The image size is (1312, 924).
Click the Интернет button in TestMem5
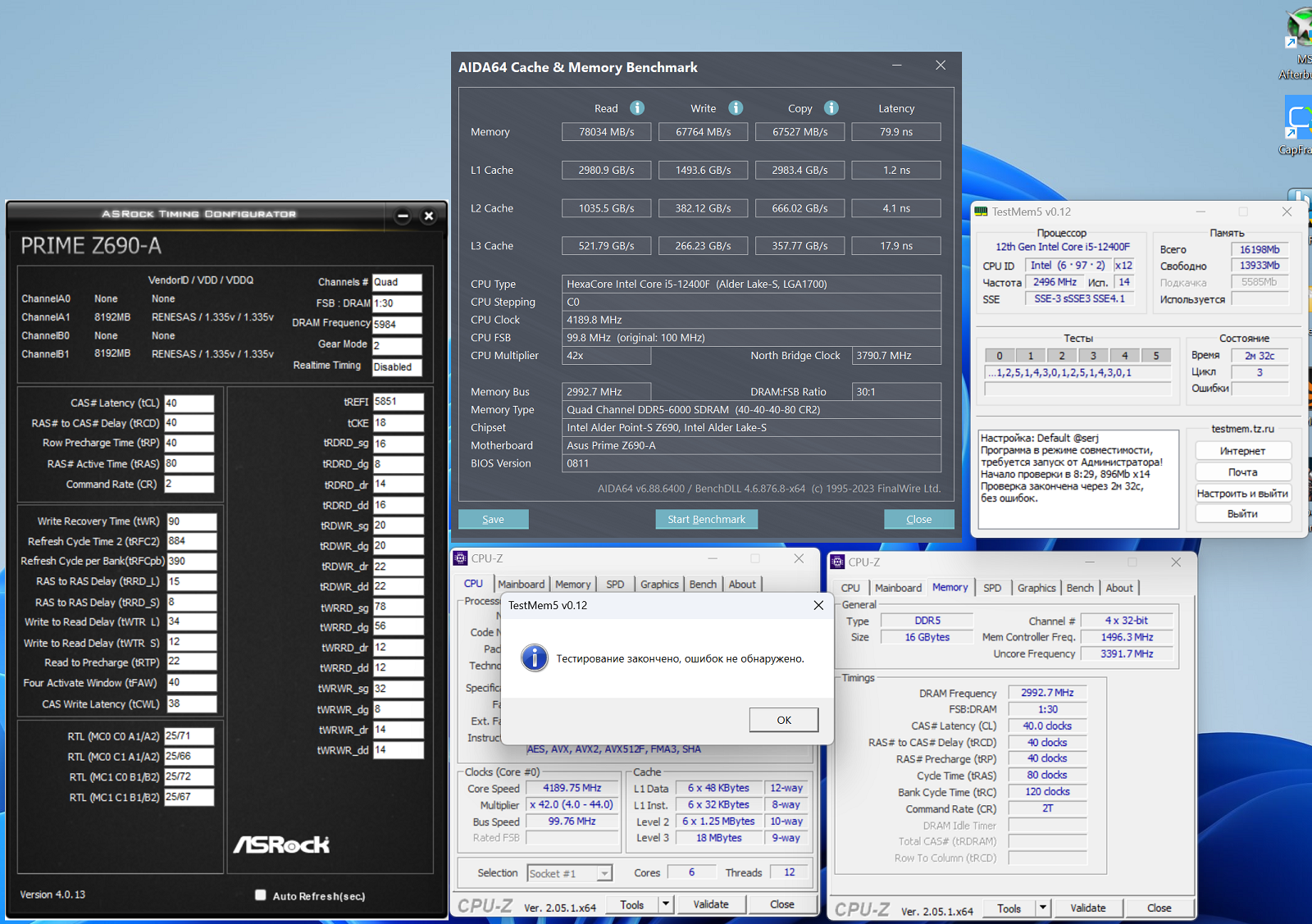(1243, 451)
